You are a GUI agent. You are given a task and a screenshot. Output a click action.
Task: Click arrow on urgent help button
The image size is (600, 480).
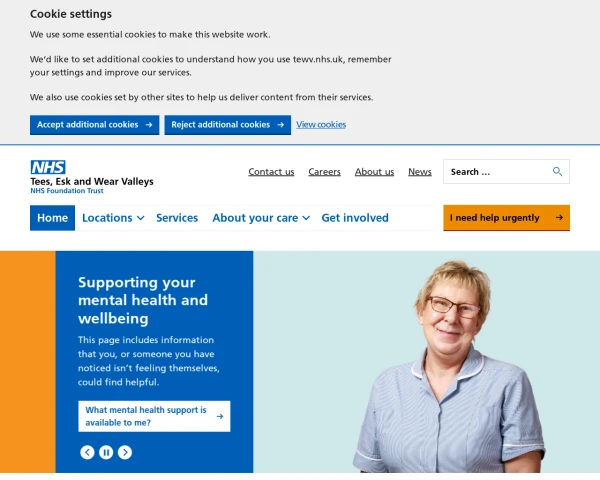pyautogui.click(x=559, y=217)
